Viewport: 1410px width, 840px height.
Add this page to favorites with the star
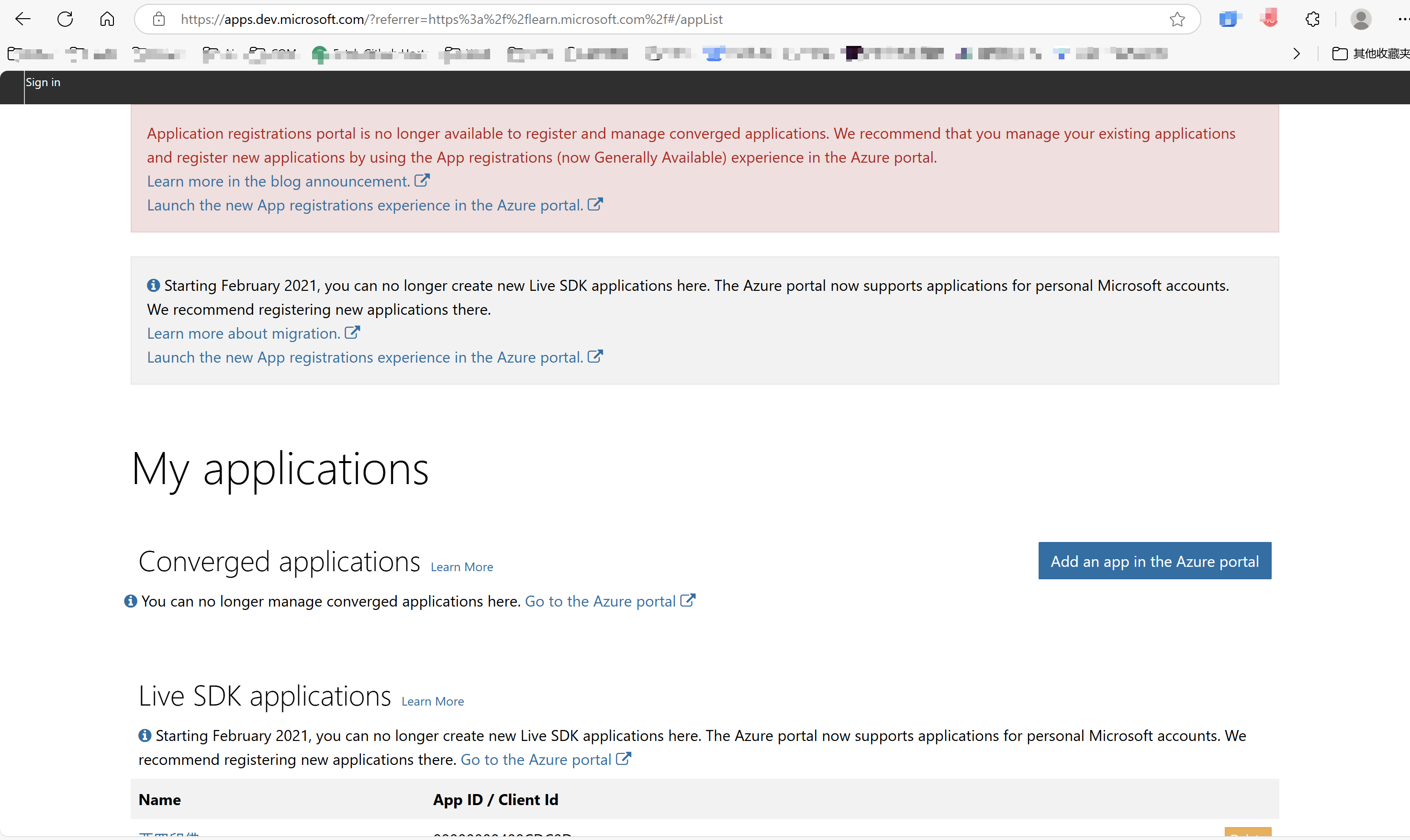tap(1177, 19)
